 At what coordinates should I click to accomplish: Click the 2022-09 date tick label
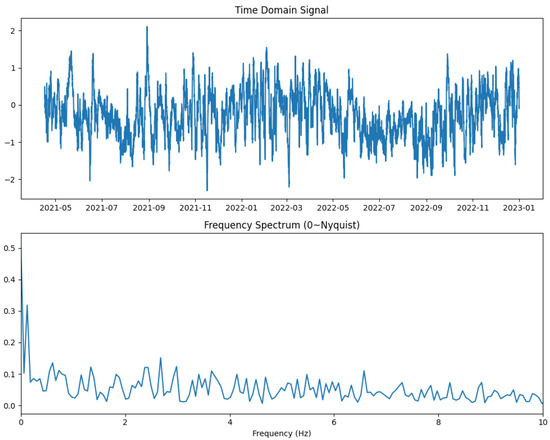click(x=427, y=208)
